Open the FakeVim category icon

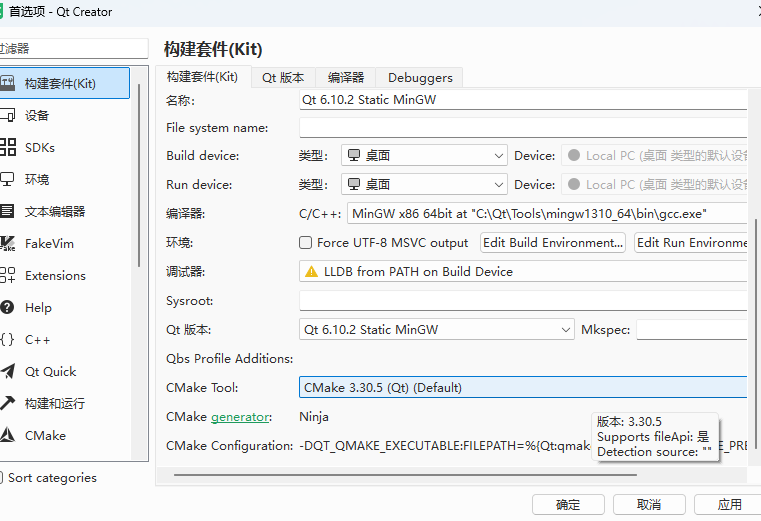tap(7, 243)
